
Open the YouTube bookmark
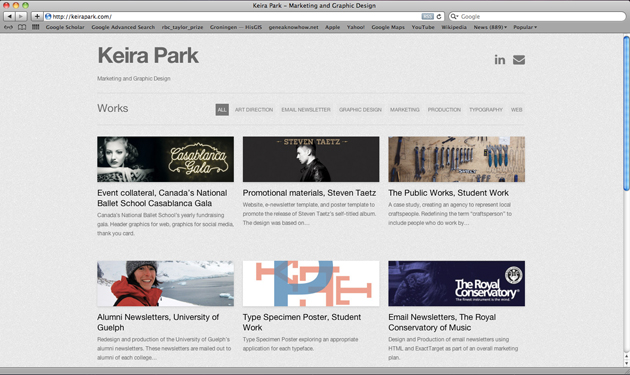click(x=423, y=27)
